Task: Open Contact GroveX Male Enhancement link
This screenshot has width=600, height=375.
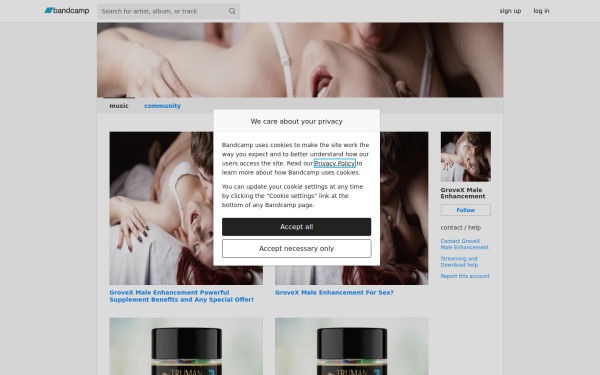Action: (465, 244)
